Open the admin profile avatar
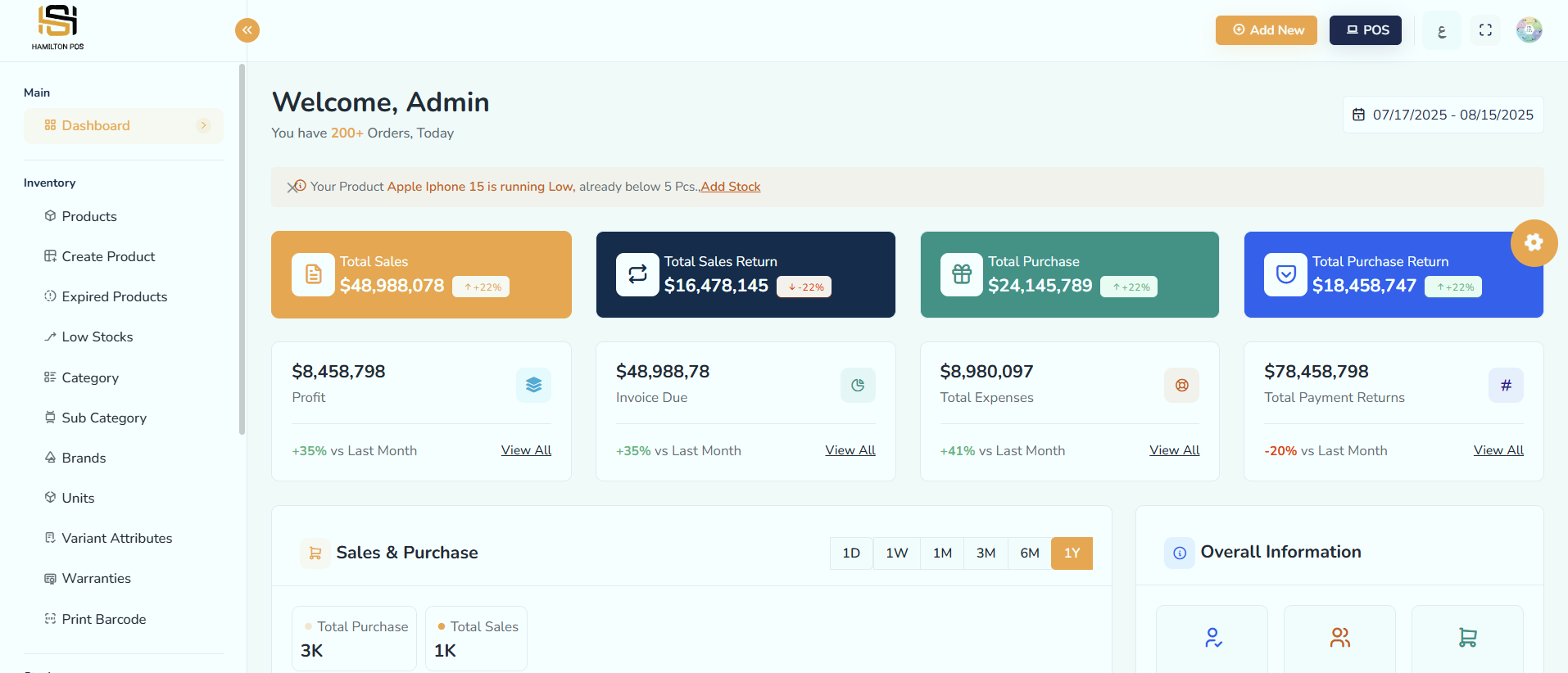1568x673 pixels. pyautogui.click(x=1529, y=30)
